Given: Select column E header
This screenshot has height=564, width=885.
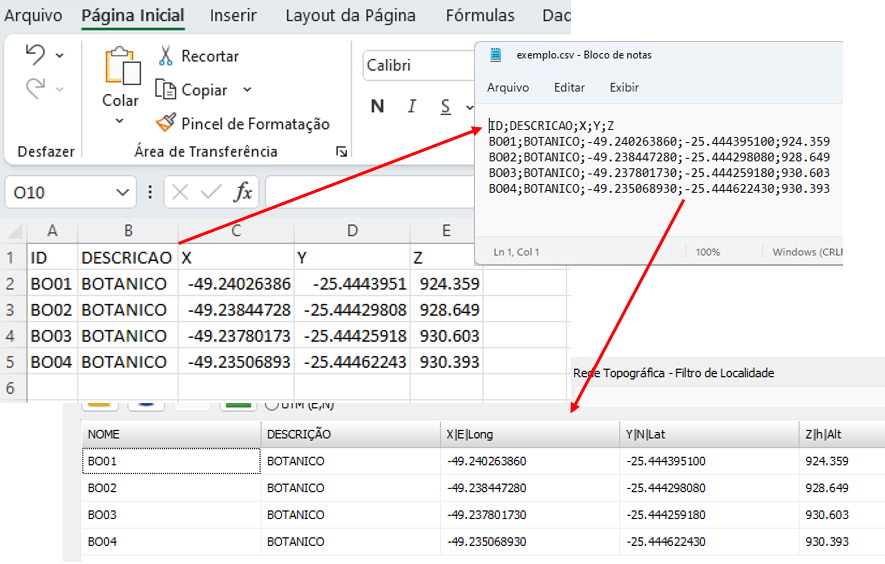Looking at the screenshot, I should coord(446,231).
